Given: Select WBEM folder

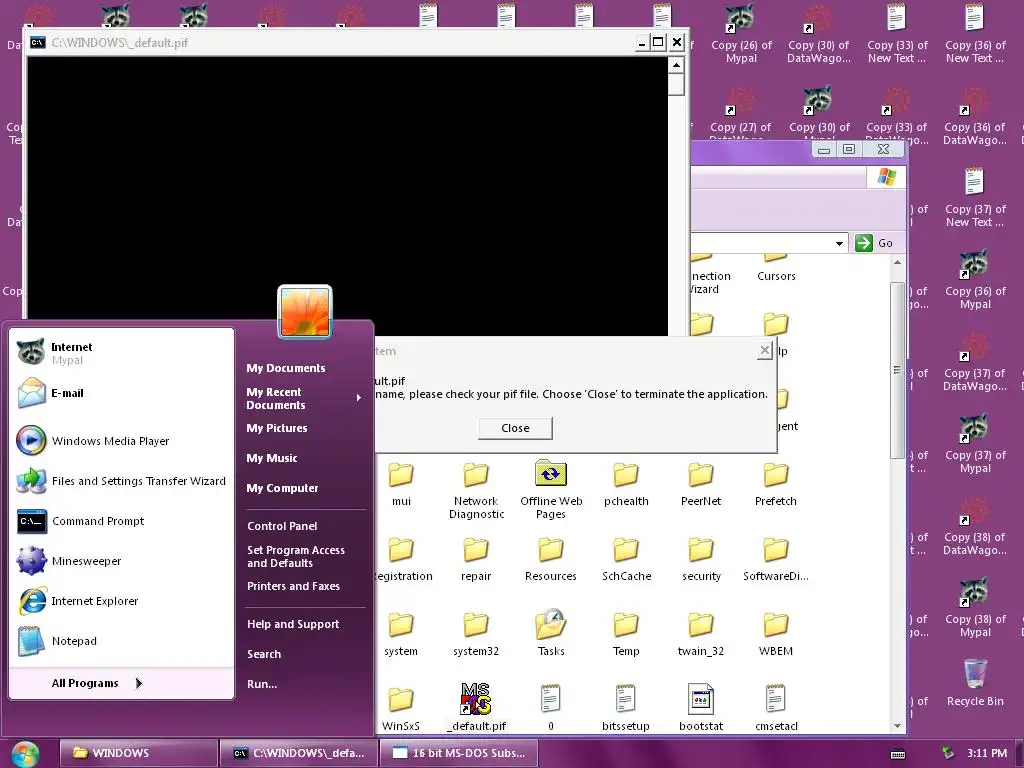Looking at the screenshot, I should (776, 635).
